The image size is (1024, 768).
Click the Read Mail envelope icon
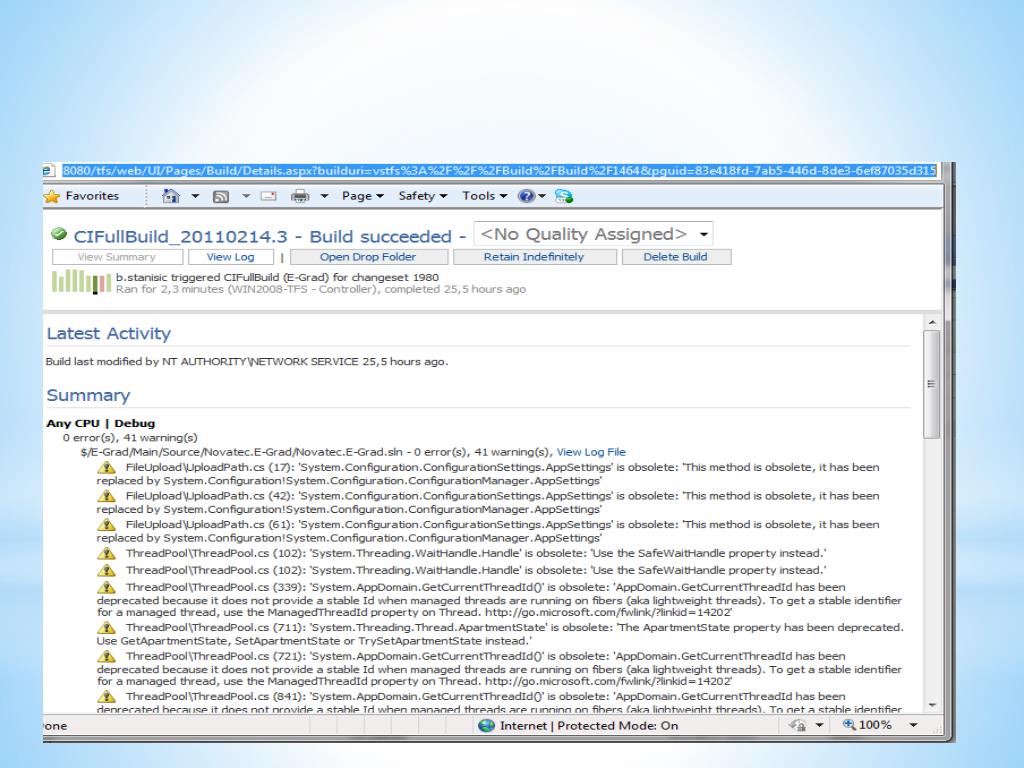click(268, 196)
